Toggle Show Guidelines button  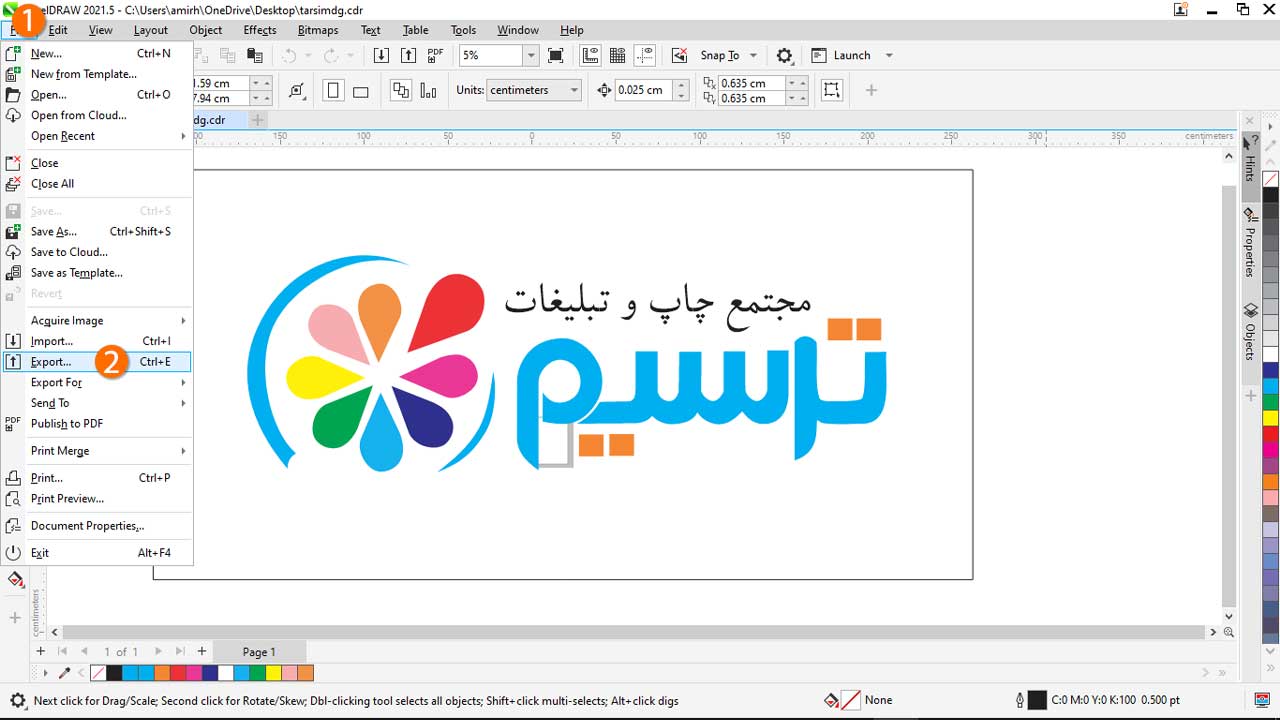[645, 56]
